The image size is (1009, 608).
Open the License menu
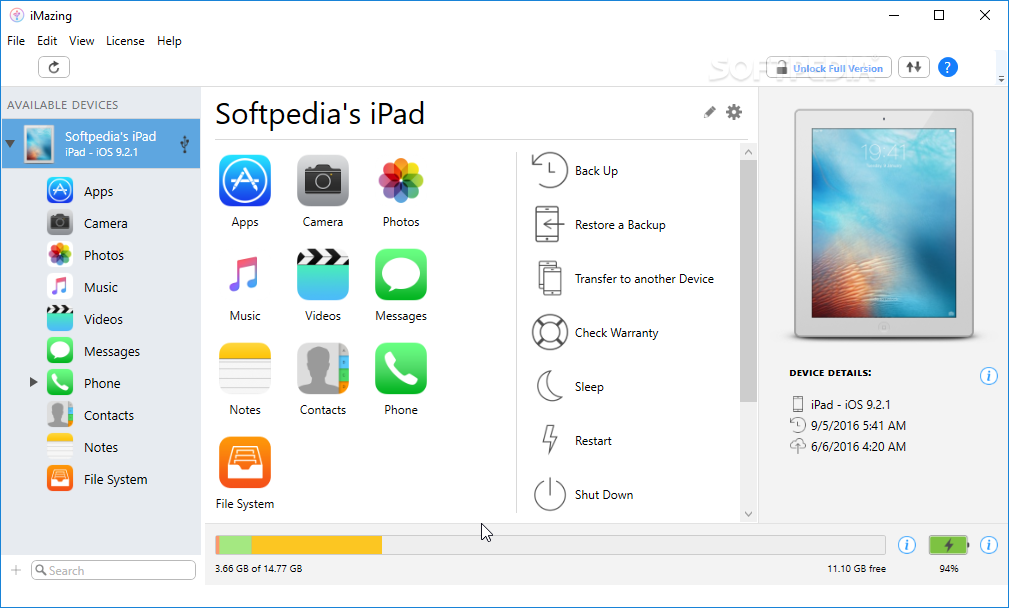coord(125,41)
